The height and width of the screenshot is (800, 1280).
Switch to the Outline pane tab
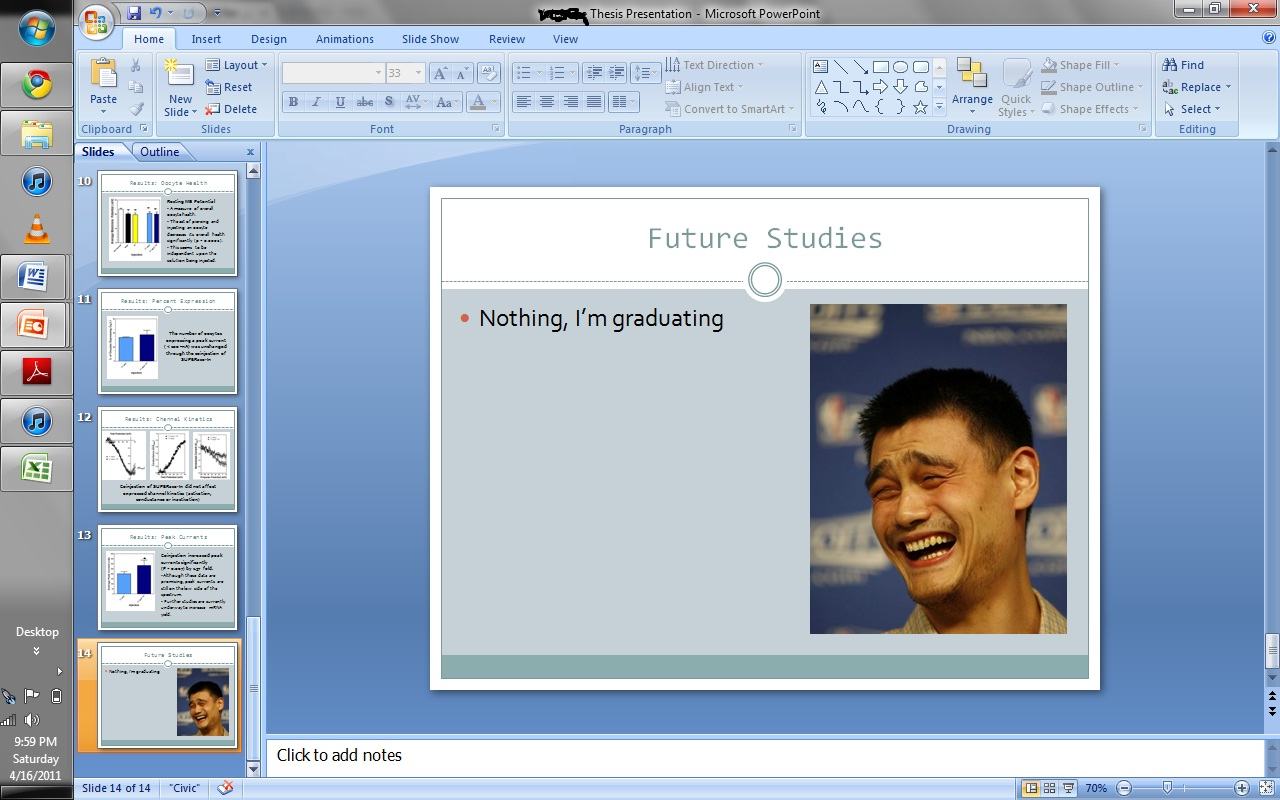click(160, 152)
